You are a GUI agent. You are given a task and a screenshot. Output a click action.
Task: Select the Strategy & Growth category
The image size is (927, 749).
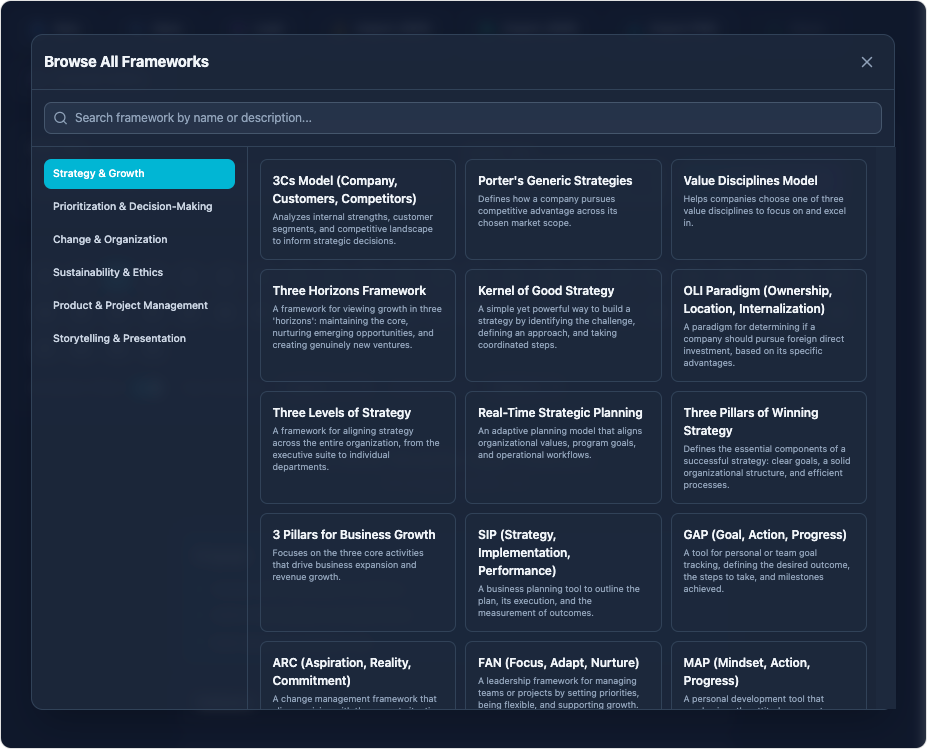[139, 174]
